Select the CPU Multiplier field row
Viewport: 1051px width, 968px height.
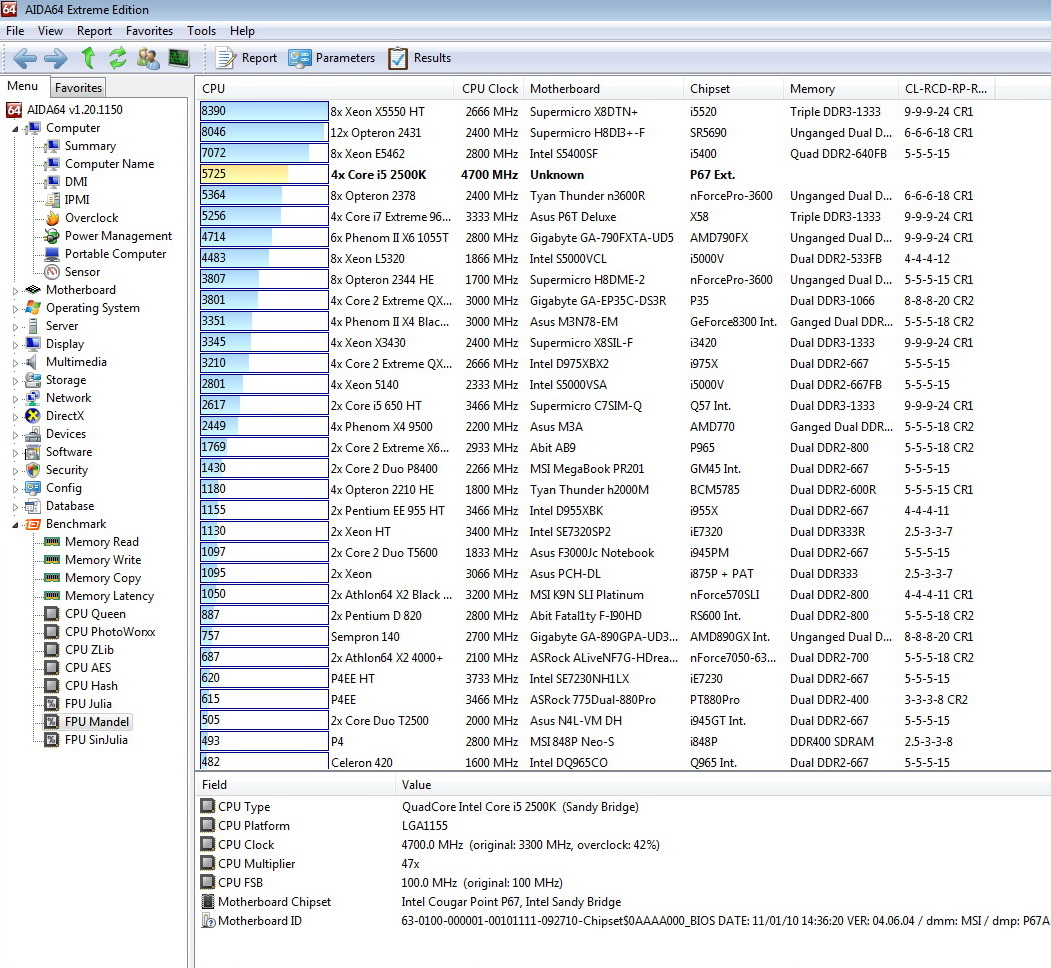point(623,864)
